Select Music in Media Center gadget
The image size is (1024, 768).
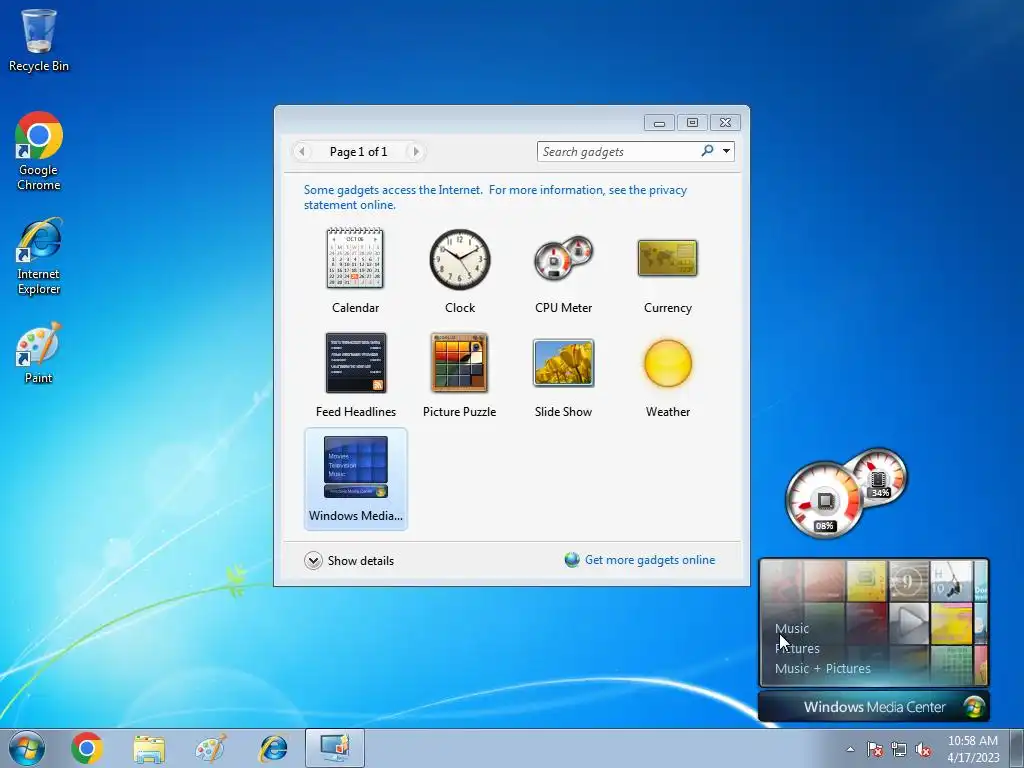pos(792,628)
